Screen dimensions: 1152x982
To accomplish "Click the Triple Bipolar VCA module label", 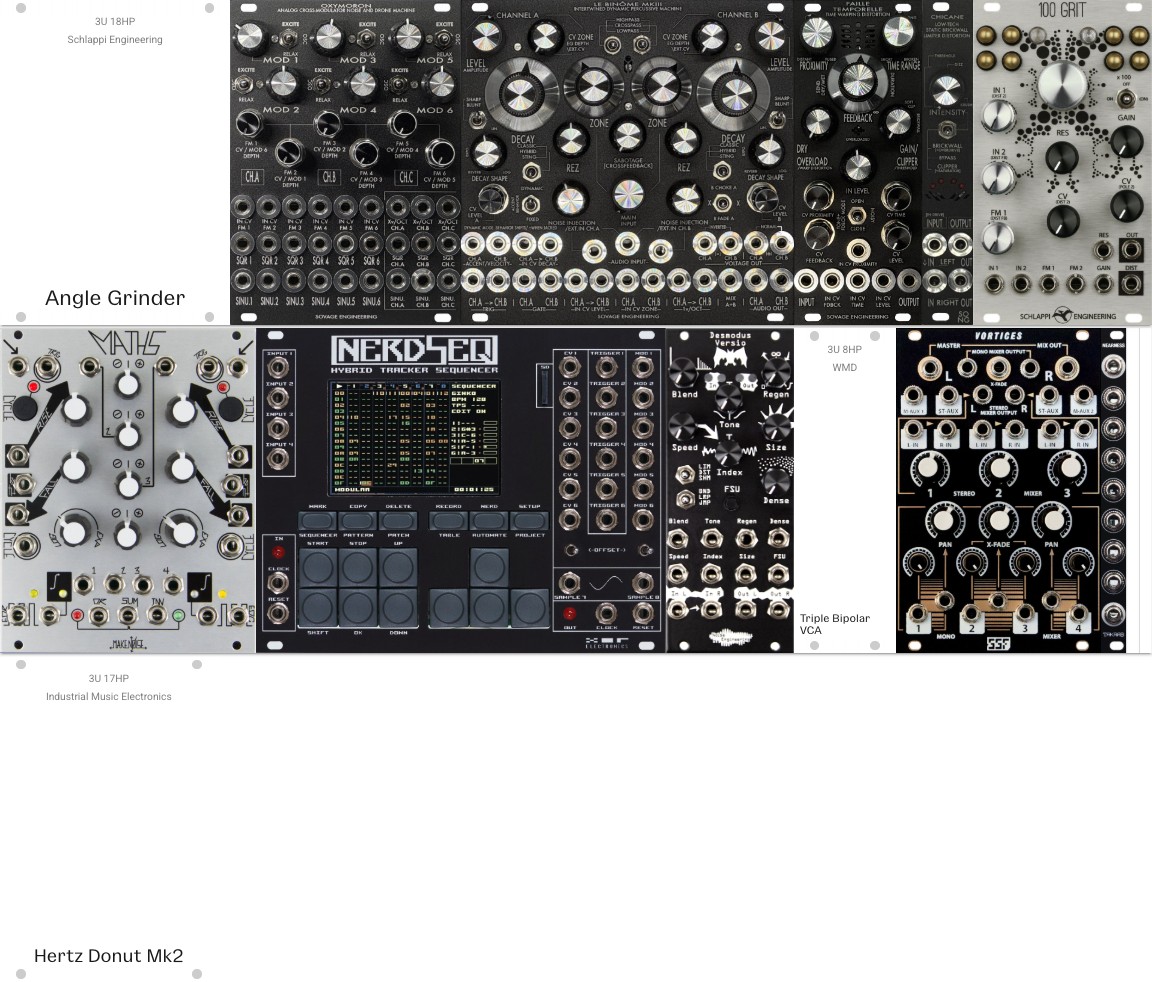I will [x=835, y=624].
